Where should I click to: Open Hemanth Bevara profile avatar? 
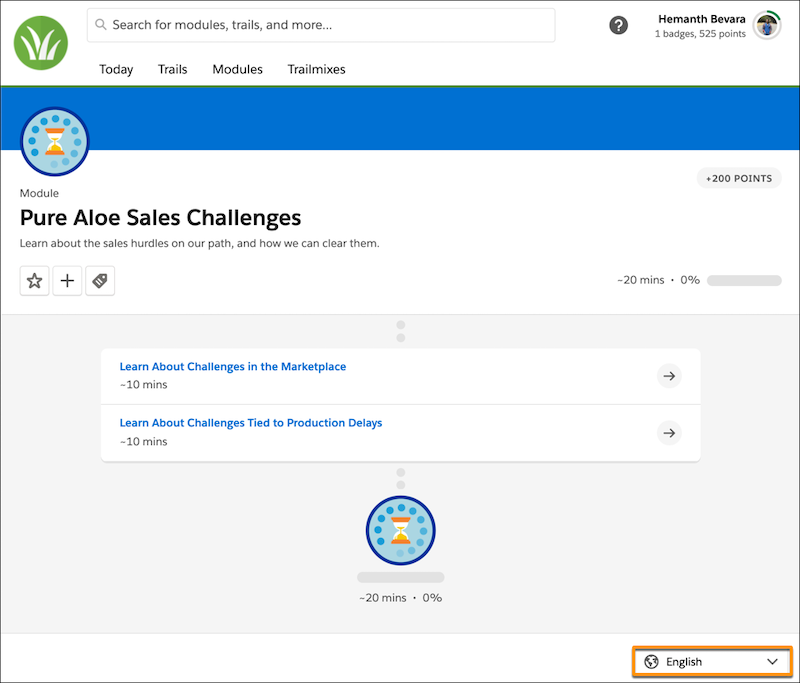[767, 25]
